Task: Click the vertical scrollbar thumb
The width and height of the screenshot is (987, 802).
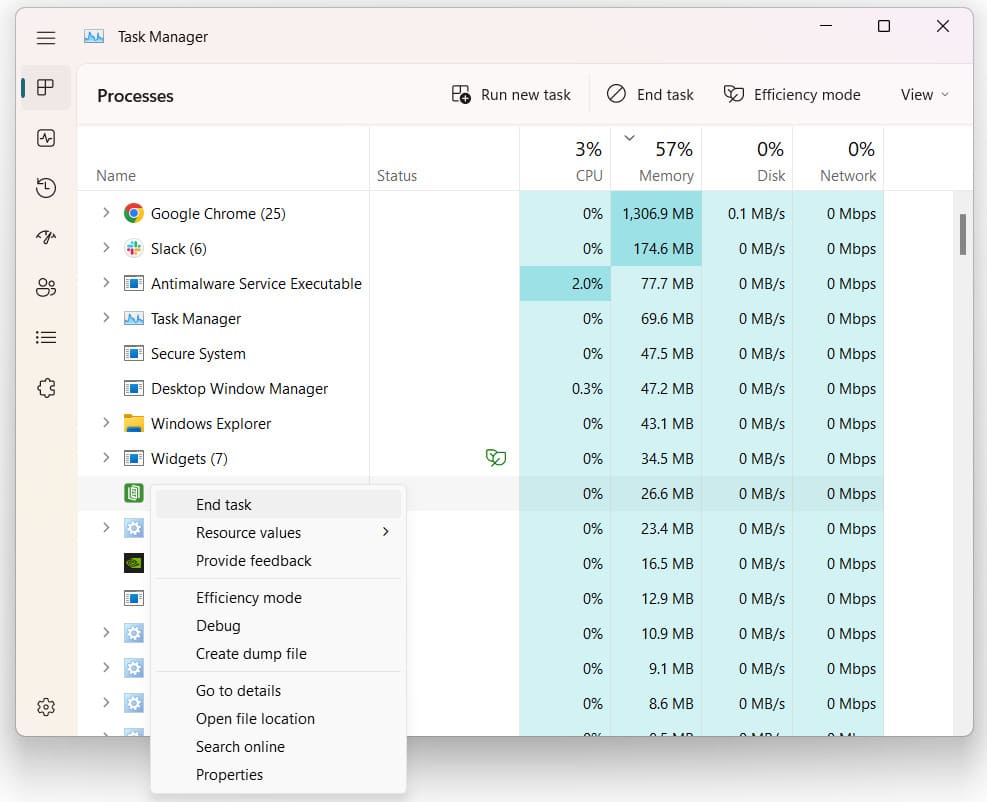Action: [x=962, y=234]
